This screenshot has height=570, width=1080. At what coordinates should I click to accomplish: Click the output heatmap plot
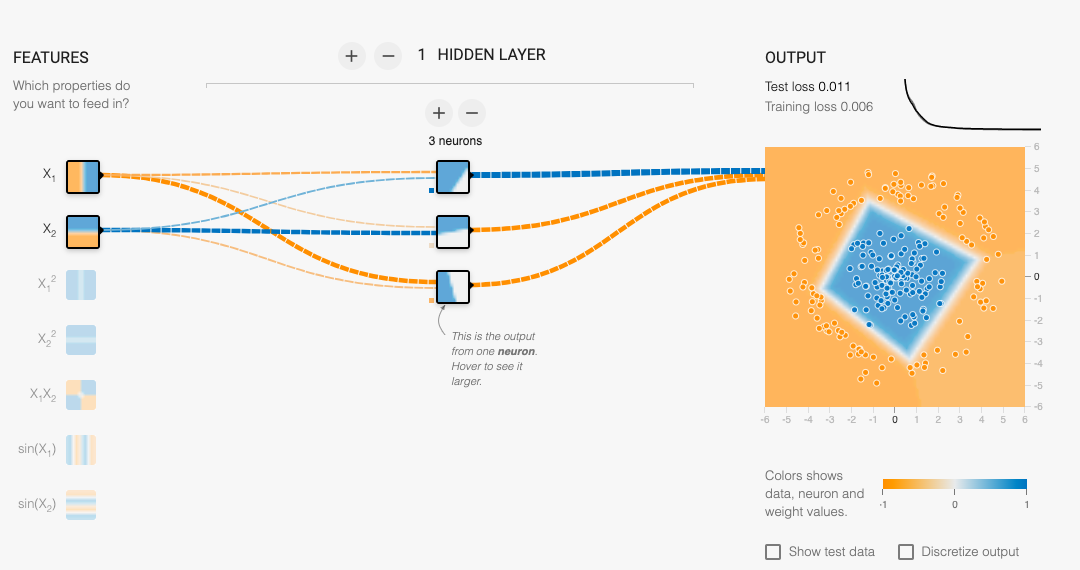[x=895, y=277]
